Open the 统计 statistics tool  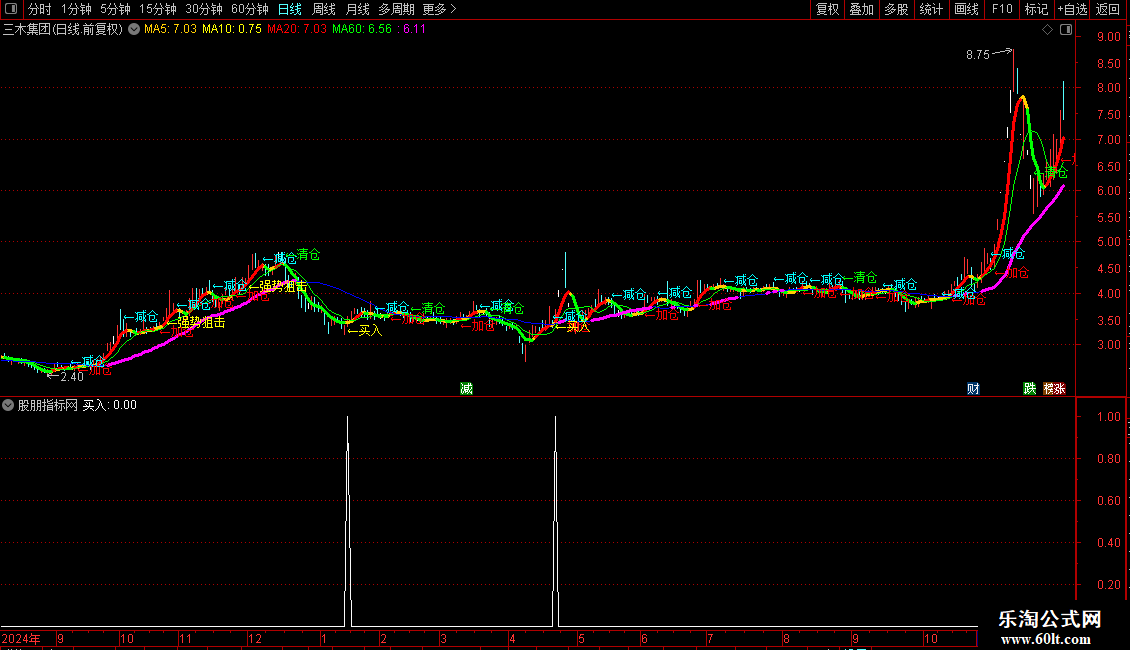931,9
